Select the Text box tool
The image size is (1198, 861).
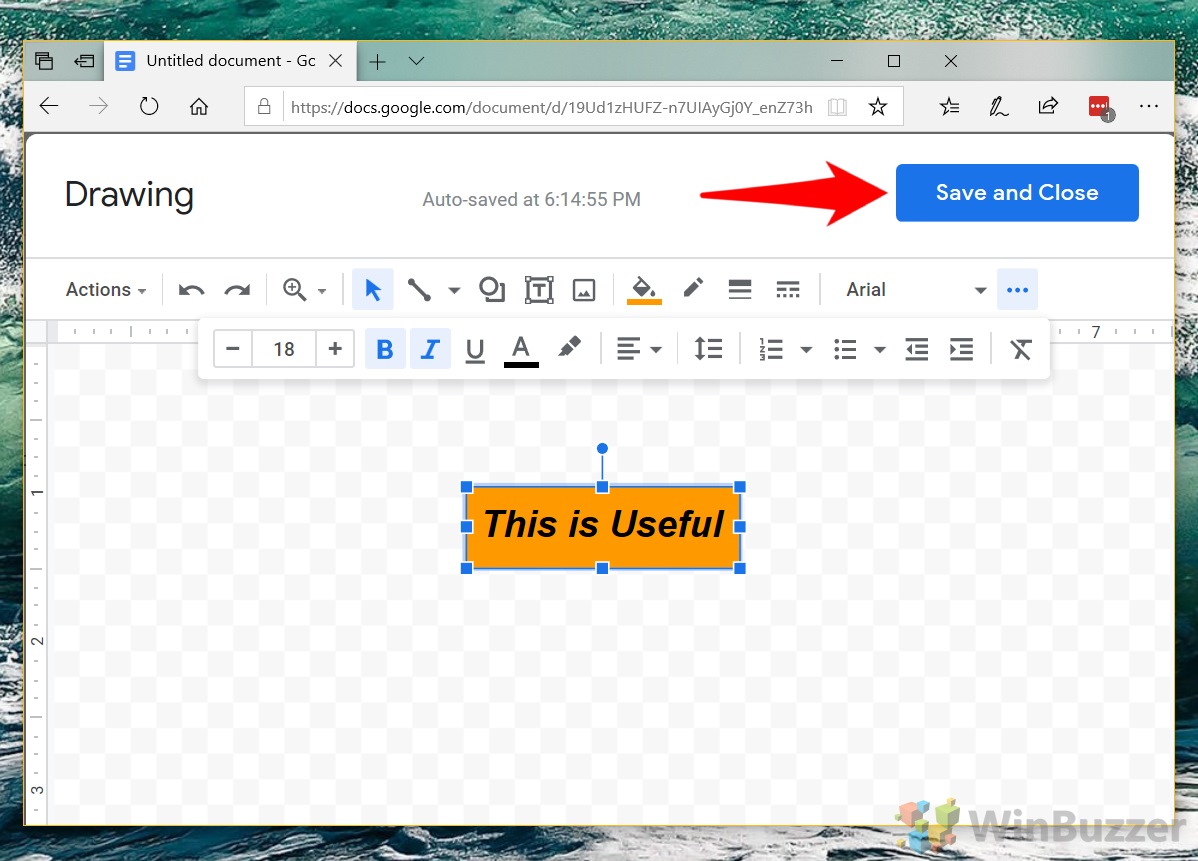[539, 290]
